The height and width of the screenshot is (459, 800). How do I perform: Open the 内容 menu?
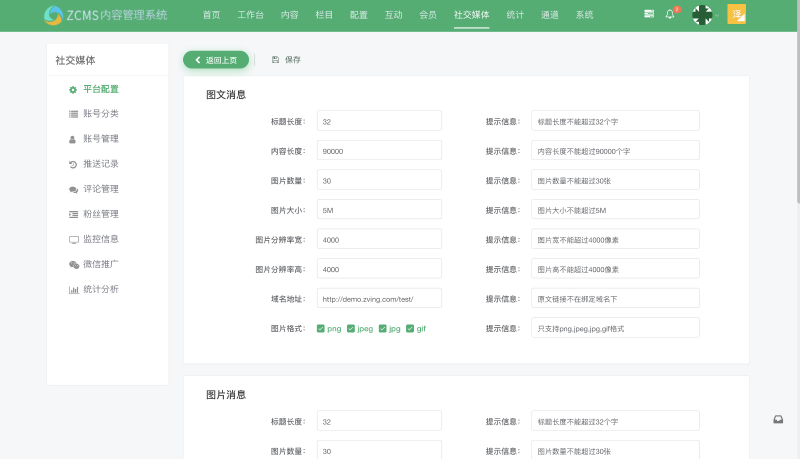tap(289, 15)
